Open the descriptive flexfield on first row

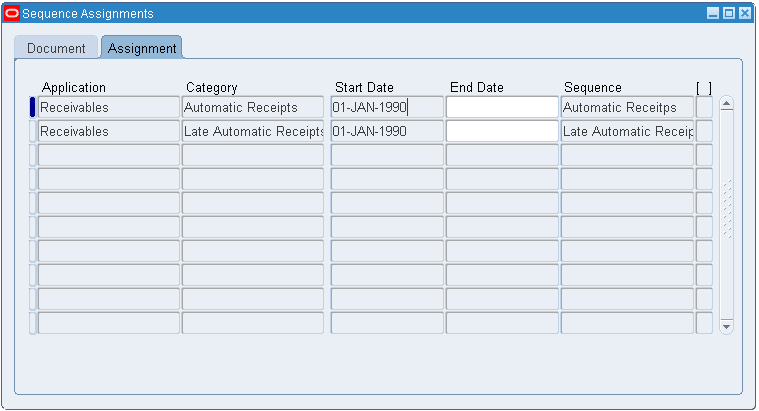click(704, 107)
